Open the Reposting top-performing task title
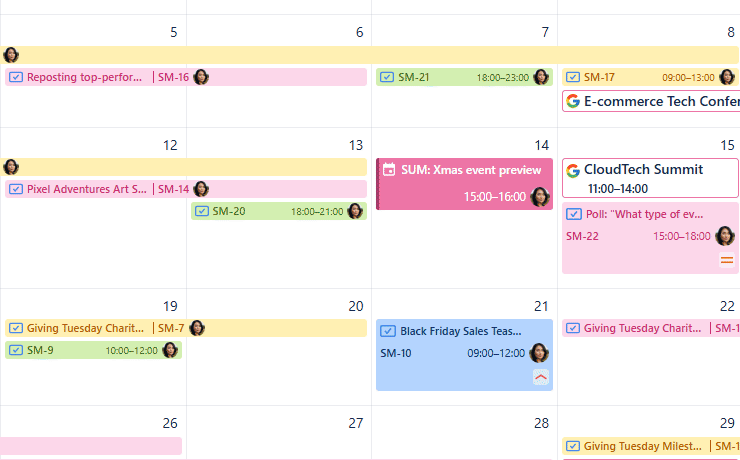This screenshot has width=740, height=460. tap(87, 77)
